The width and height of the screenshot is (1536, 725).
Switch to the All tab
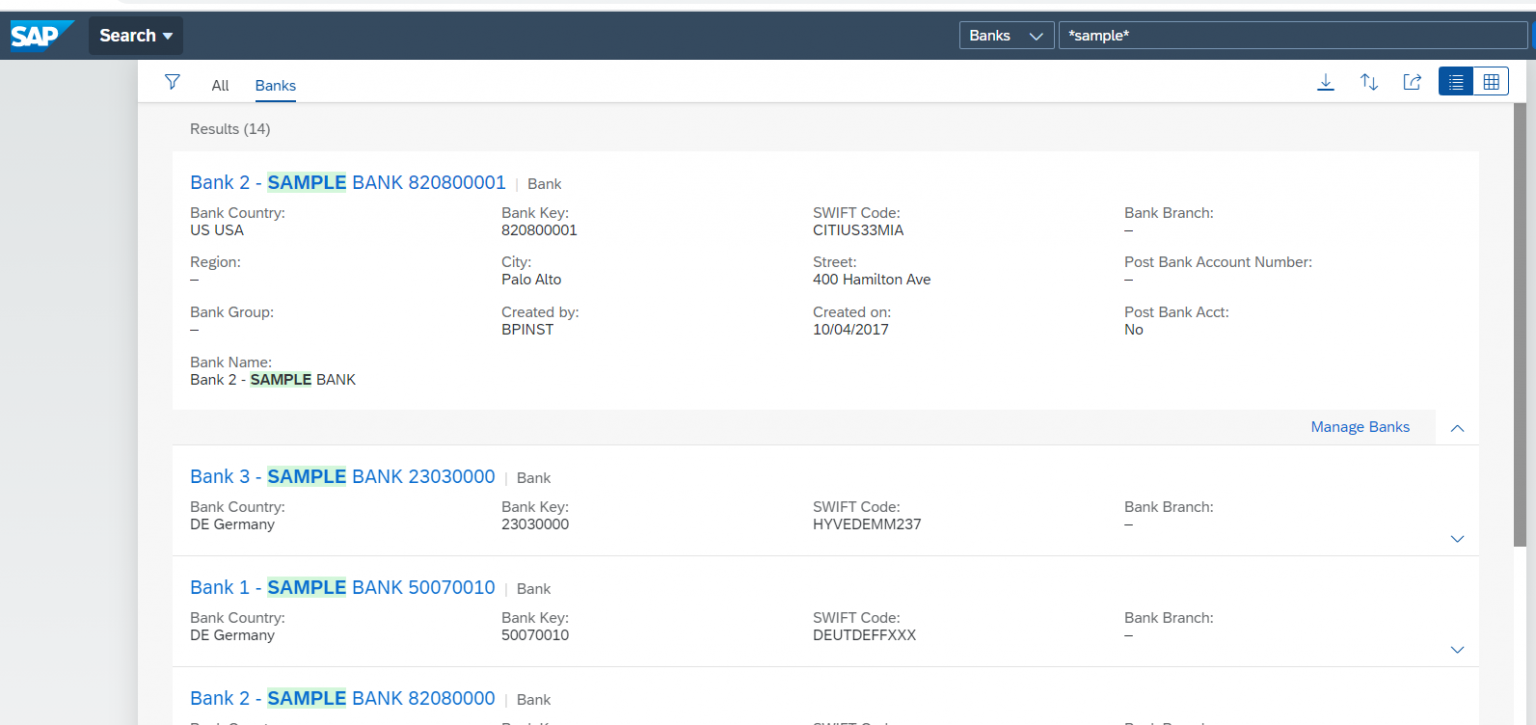click(x=219, y=85)
